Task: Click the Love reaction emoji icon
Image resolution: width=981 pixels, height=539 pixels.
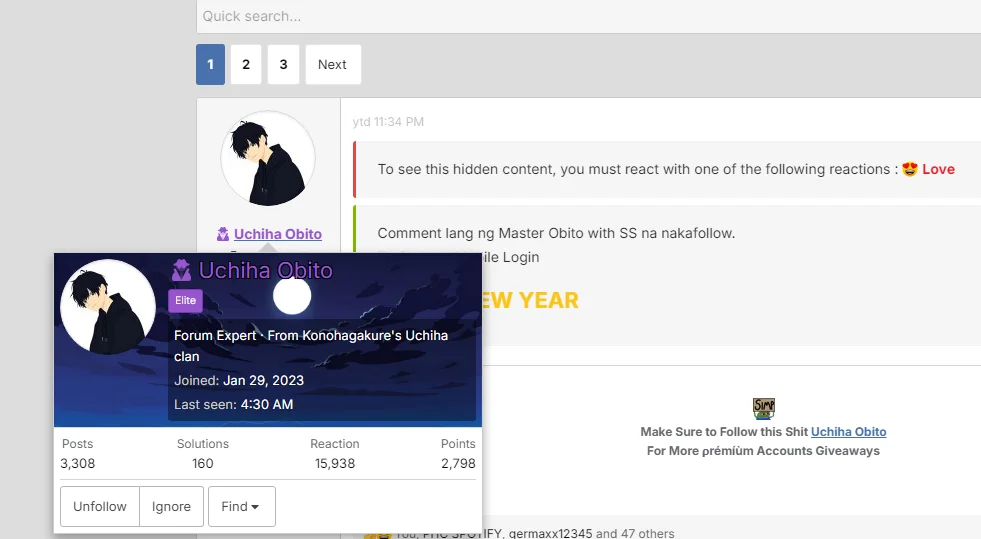Action: click(910, 169)
